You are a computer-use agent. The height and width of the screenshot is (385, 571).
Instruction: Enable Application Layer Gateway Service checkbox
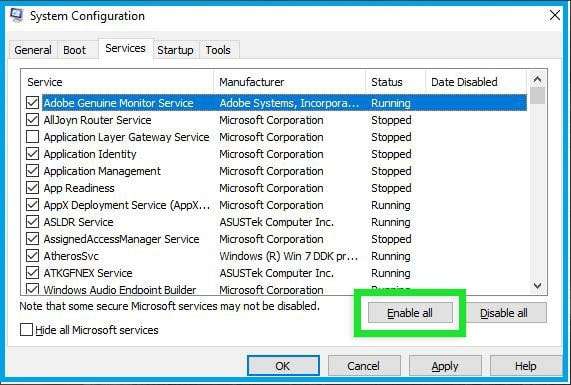point(32,137)
